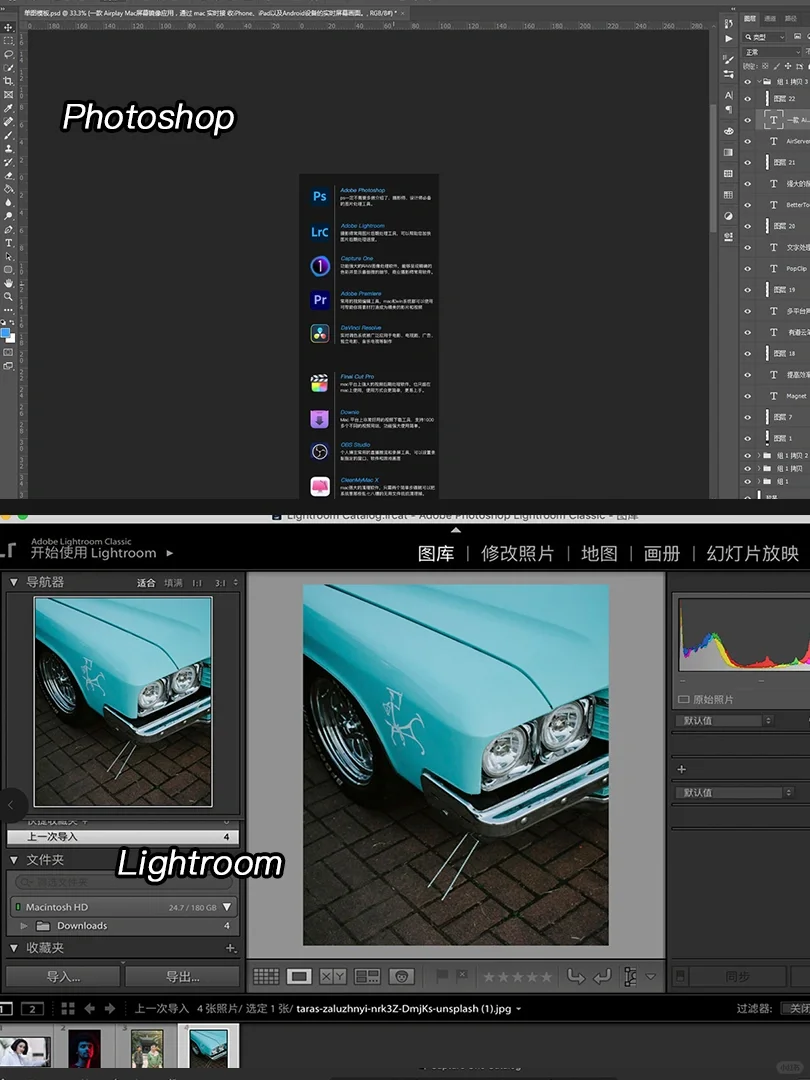This screenshot has height=1080, width=810.
Task: Toggle visibility of group 组 1 拷贝 3
Action: [747, 81]
